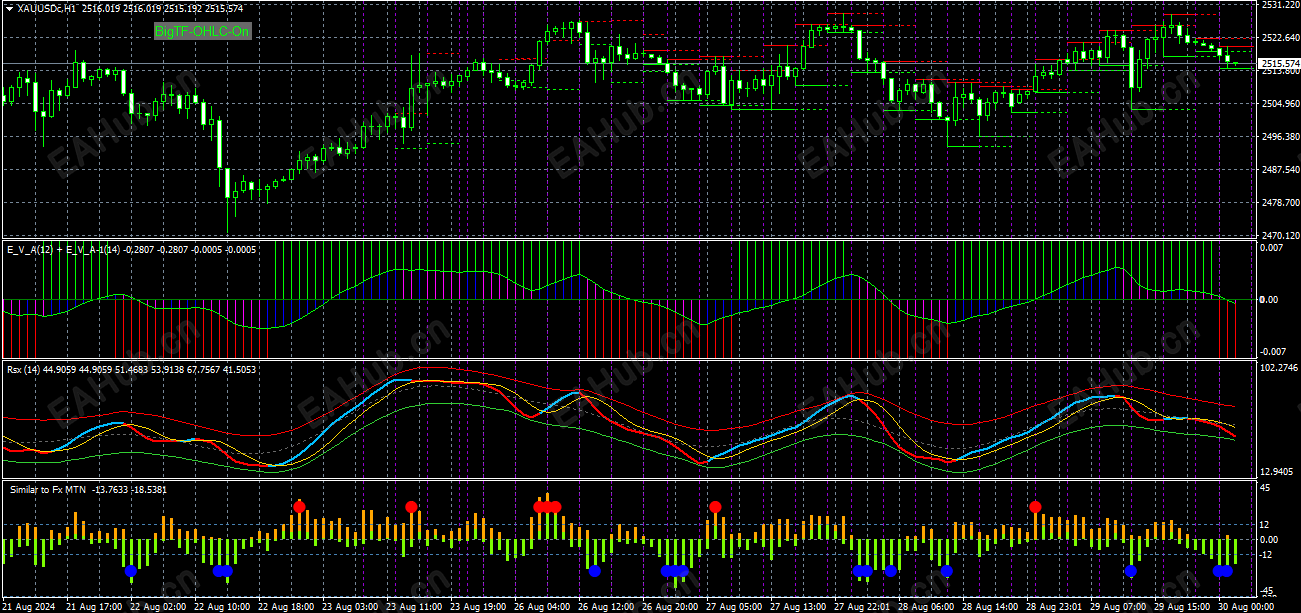Screen dimensions: 1301x613
Task: Select the 'Similar to Fx MTN' indicator label
Action: tap(47, 490)
